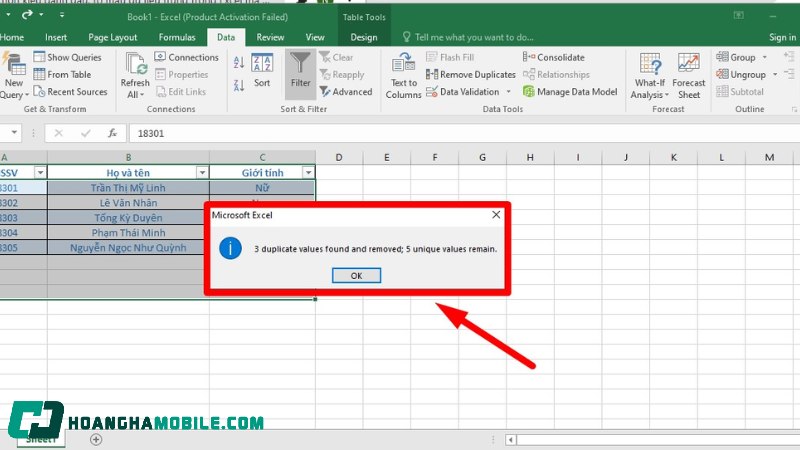The image size is (800, 450).
Task: Open the Forecast Sheet tool
Action: click(689, 76)
